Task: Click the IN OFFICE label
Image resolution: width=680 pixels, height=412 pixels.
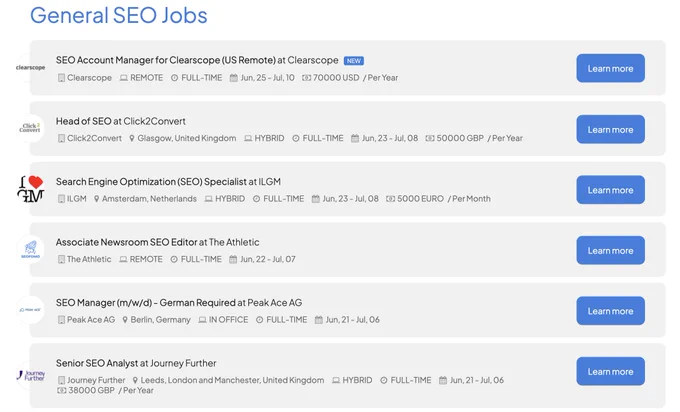Action: point(229,320)
